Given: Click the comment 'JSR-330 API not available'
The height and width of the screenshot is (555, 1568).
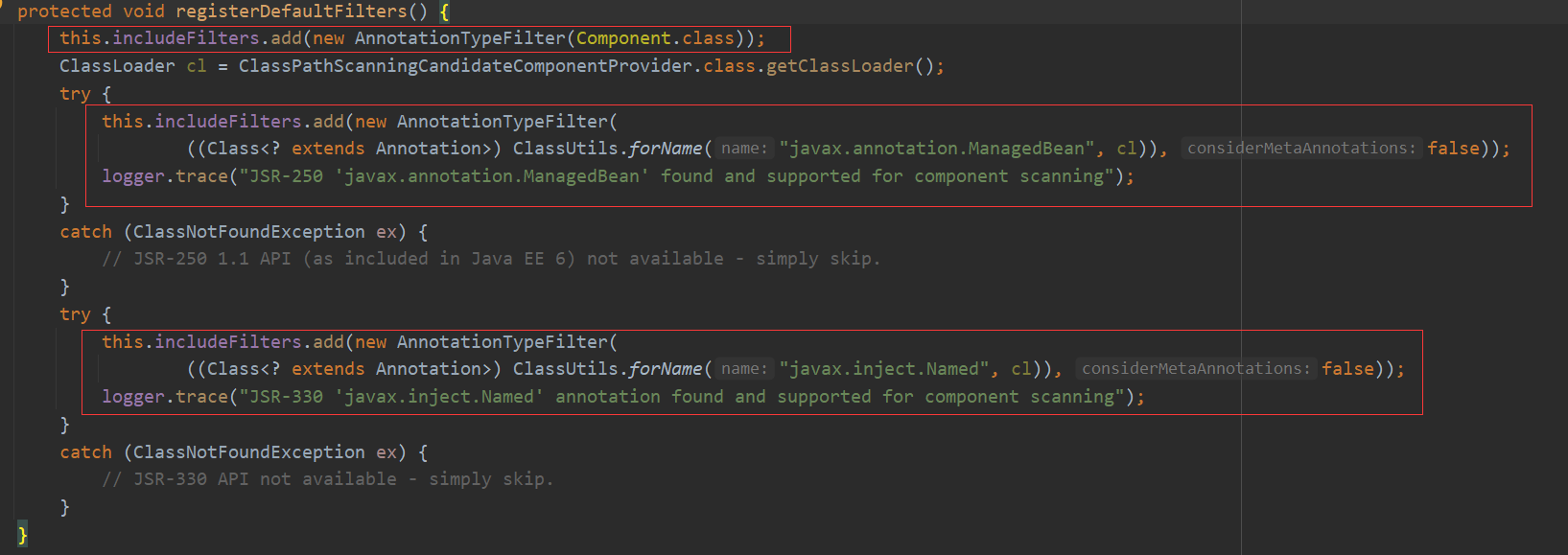Looking at the screenshot, I should point(328,479).
